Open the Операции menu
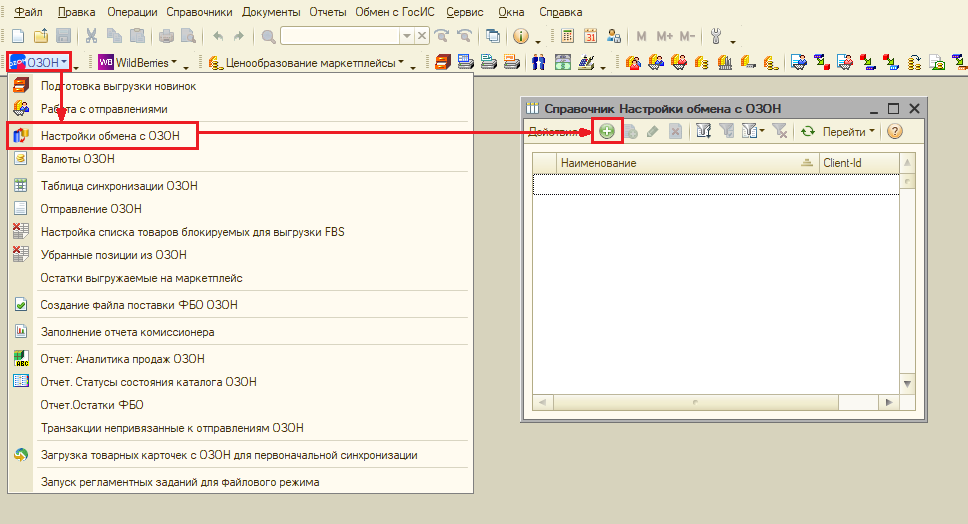Screen dimensions: 968x524 pyautogui.click(x=132, y=12)
